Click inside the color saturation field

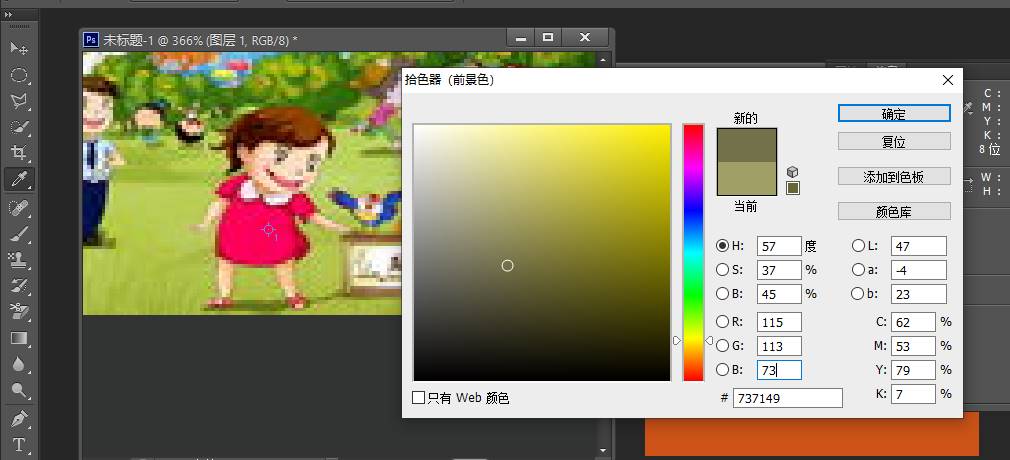click(542, 253)
